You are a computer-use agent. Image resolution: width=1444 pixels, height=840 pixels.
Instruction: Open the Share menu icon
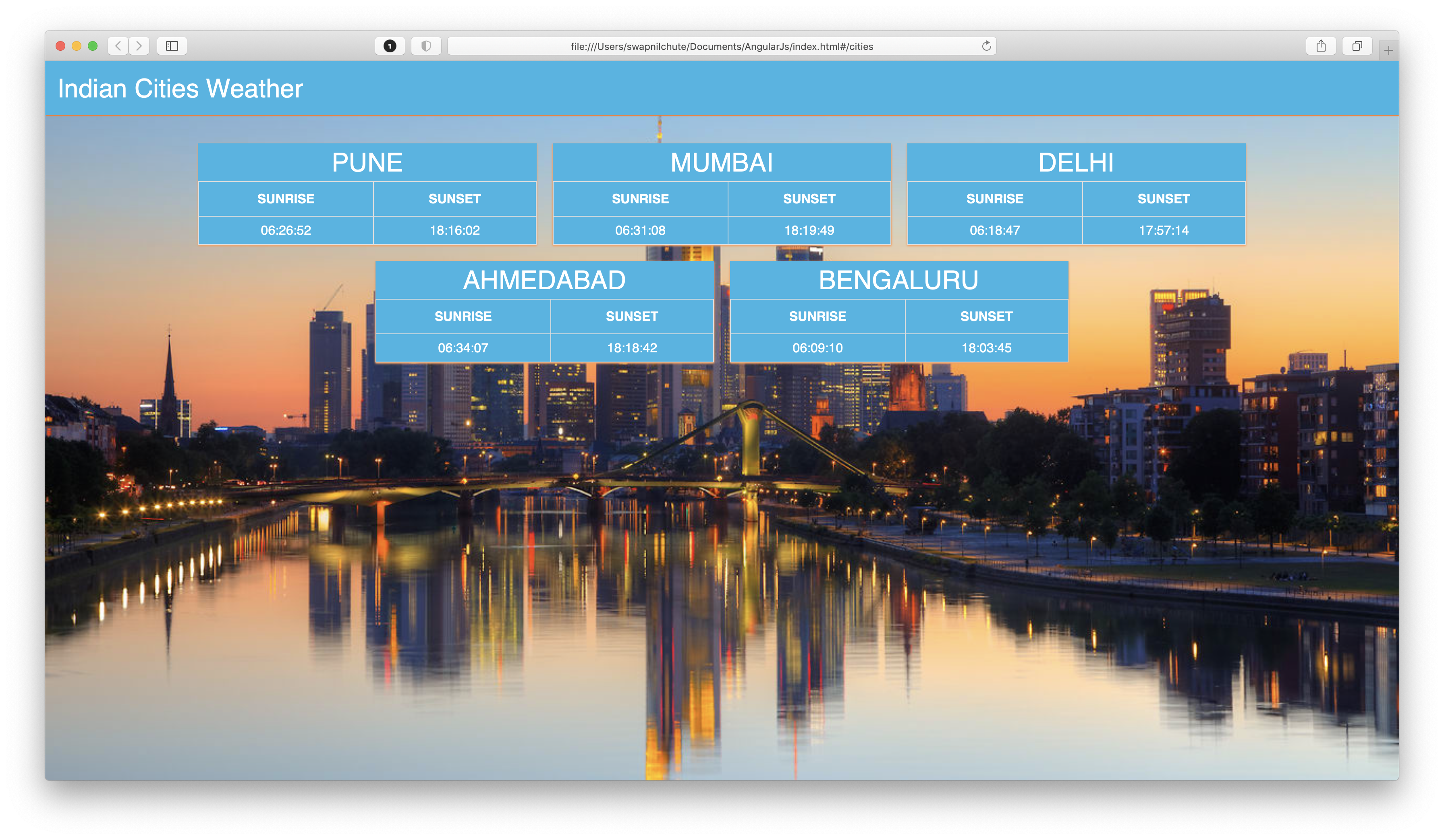pyautogui.click(x=1321, y=46)
